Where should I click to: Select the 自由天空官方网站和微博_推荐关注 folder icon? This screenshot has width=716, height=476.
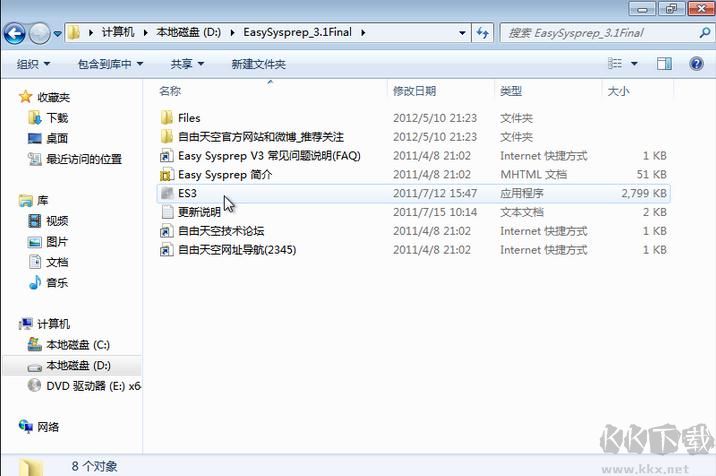coord(167,137)
